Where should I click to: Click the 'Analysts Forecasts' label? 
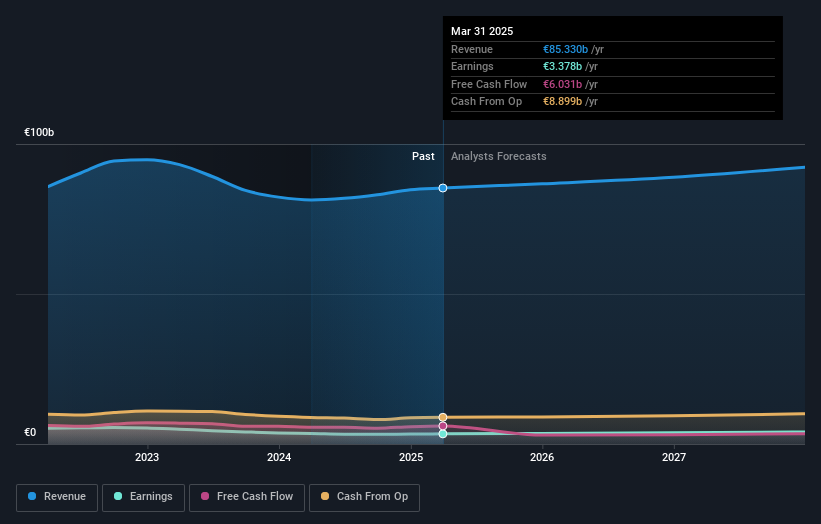pos(498,156)
